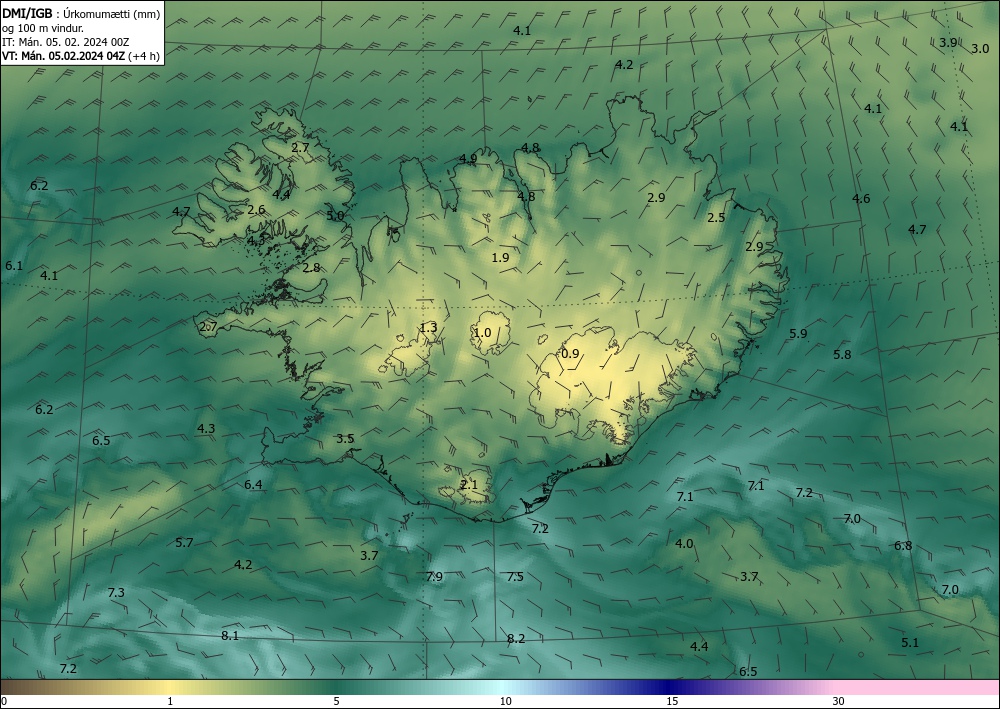Click the "1.3" precipitation value
The width and height of the screenshot is (1000, 709).
428,328
